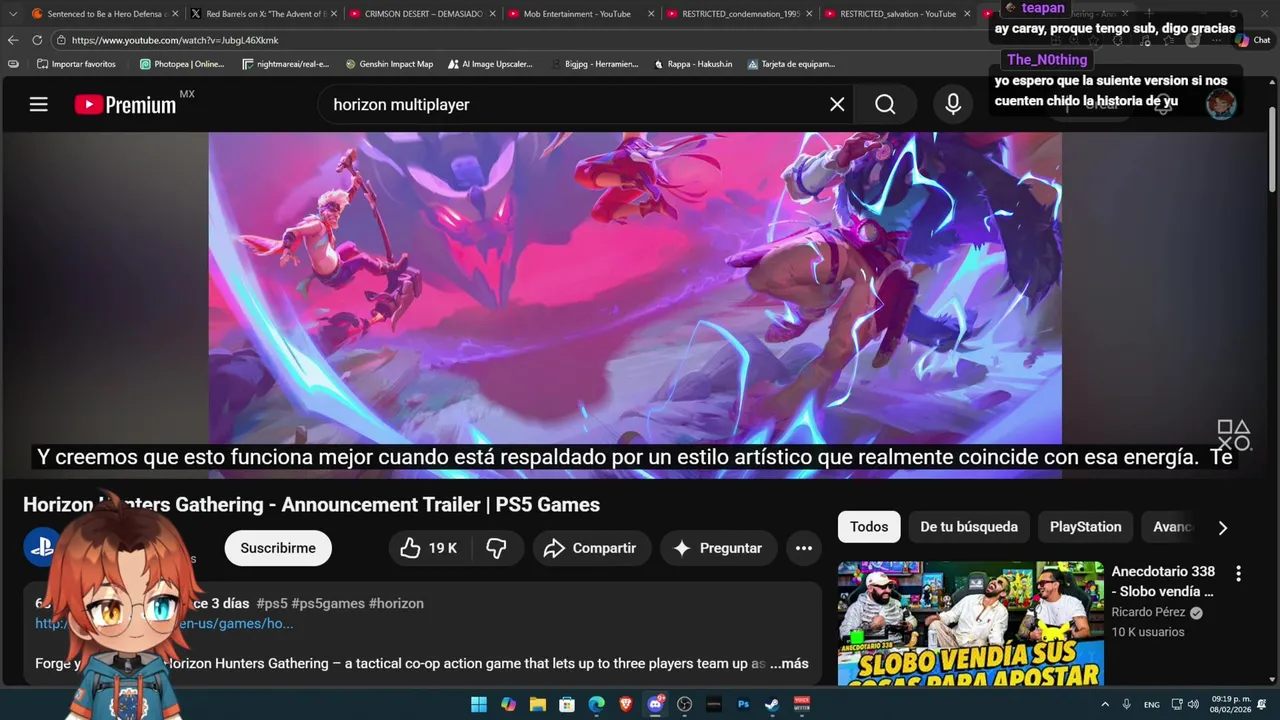This screenshot has width=1280, height=720.
Task: Open Copilot from the taskbar
Action: click(x=508, y=704)
